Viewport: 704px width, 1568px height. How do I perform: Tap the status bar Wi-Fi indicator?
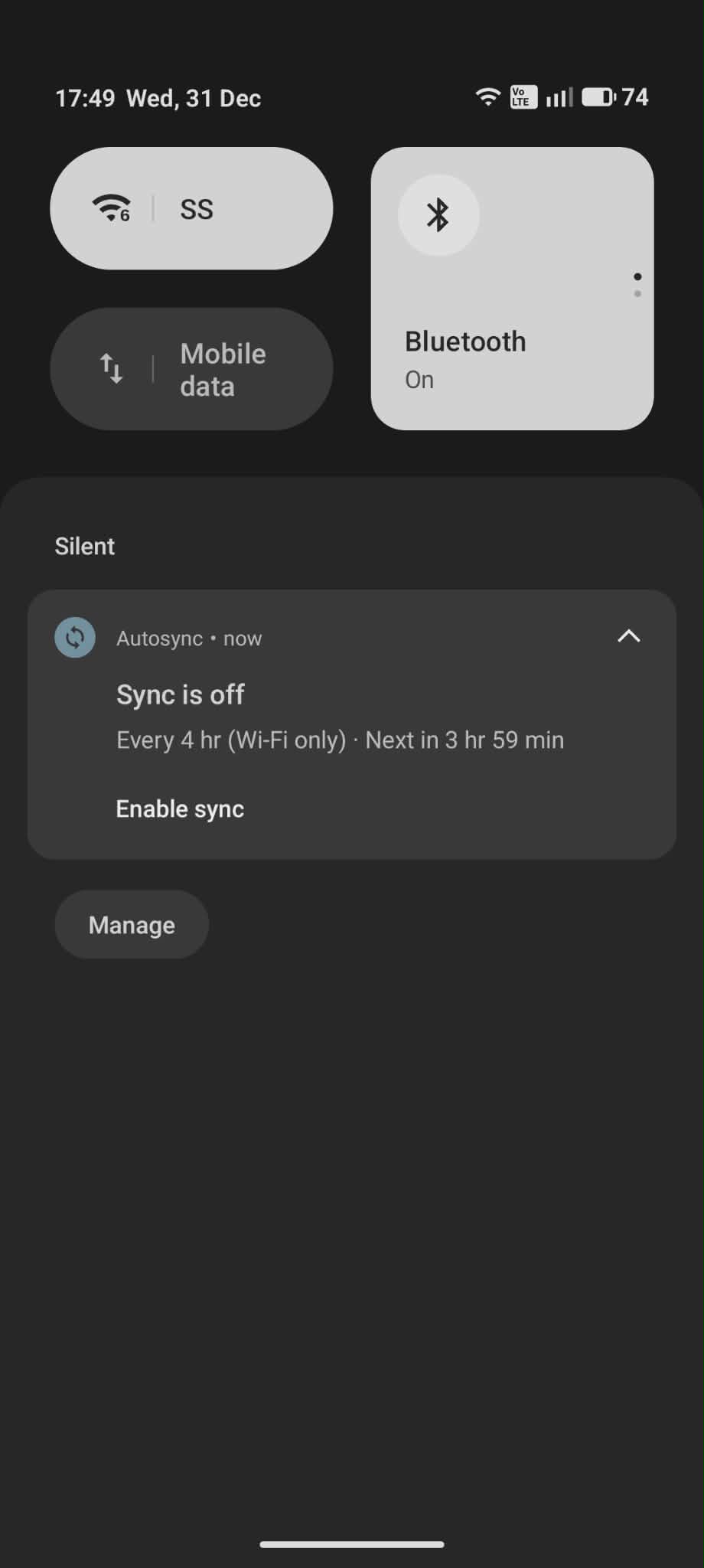click(487, 97)
